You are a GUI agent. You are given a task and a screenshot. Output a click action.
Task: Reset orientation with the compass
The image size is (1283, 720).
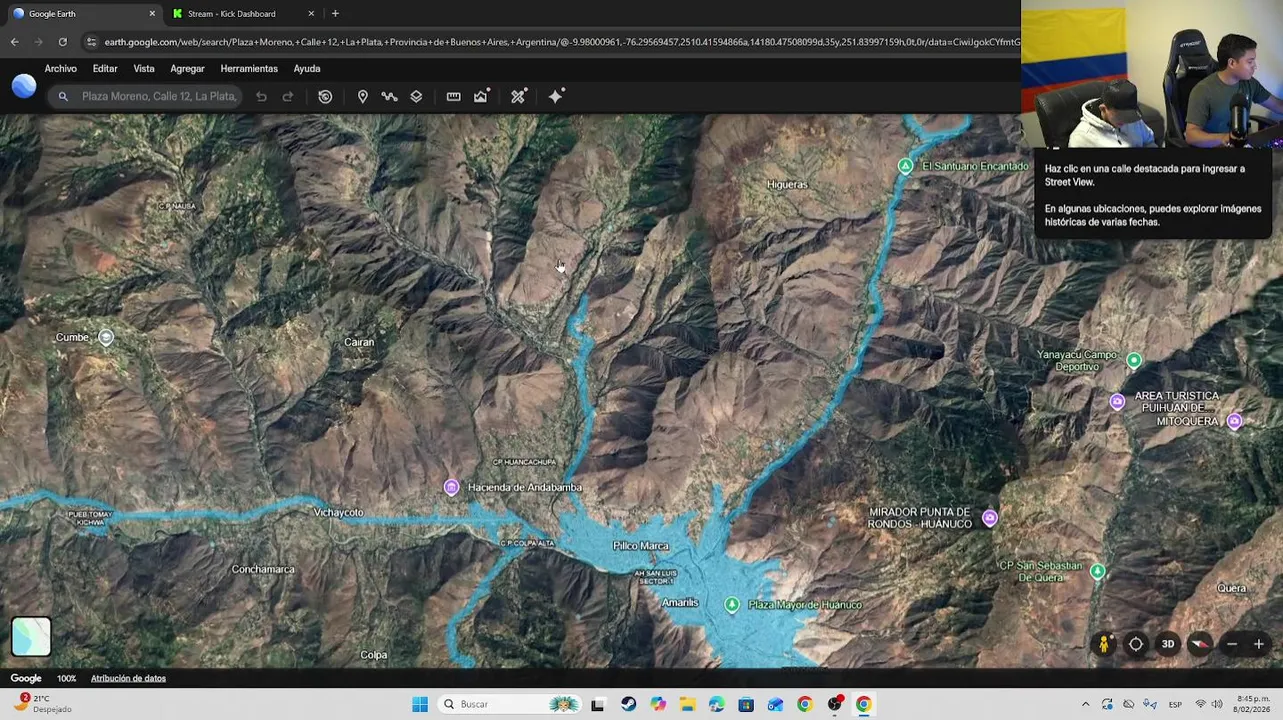[1200, 645]
